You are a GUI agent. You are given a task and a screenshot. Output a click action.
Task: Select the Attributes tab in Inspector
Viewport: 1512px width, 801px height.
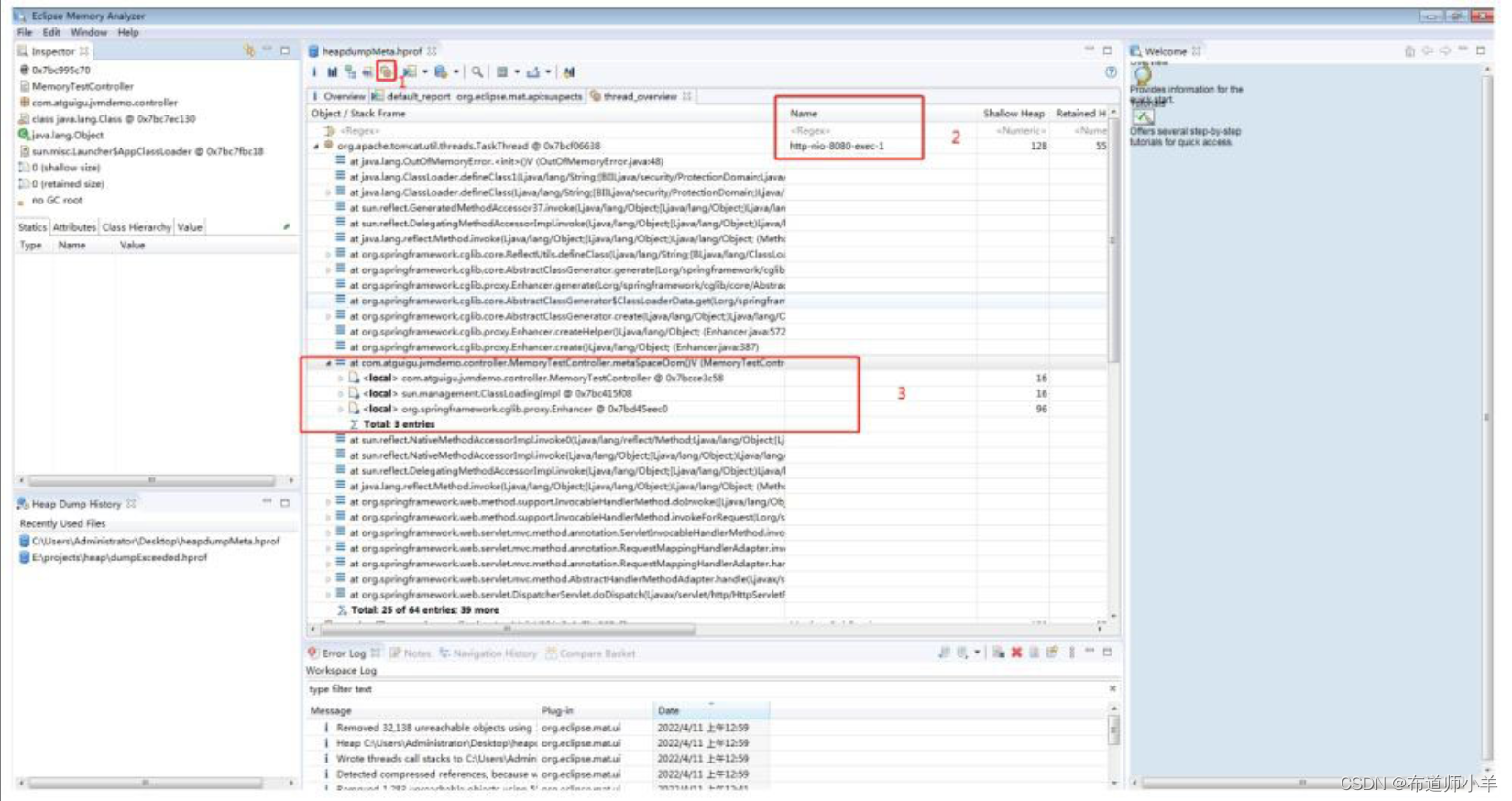click(74, 227)
